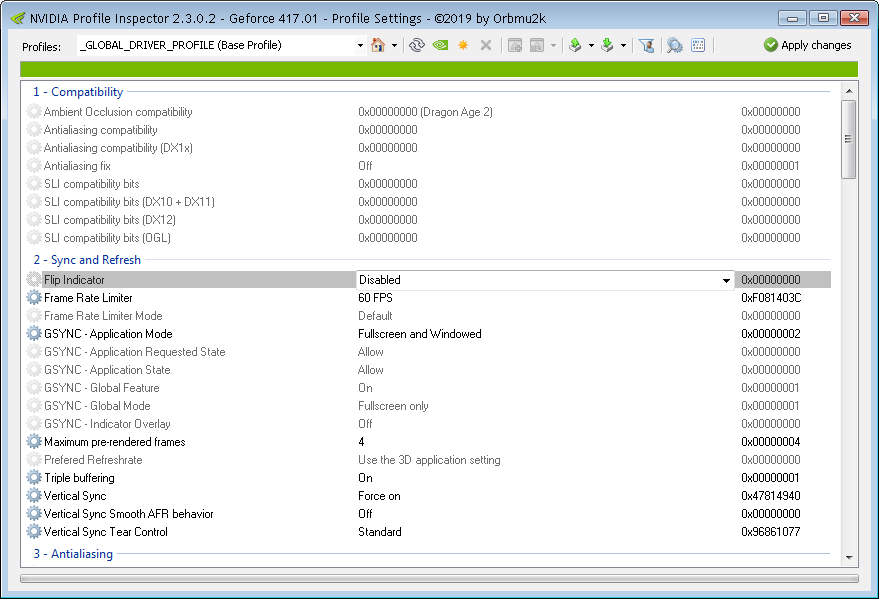Image resolution: width=879 pixels, height=599 pixels.
Task: Select the 1 - Compatibility group header
Action: [x=78, y=92]
